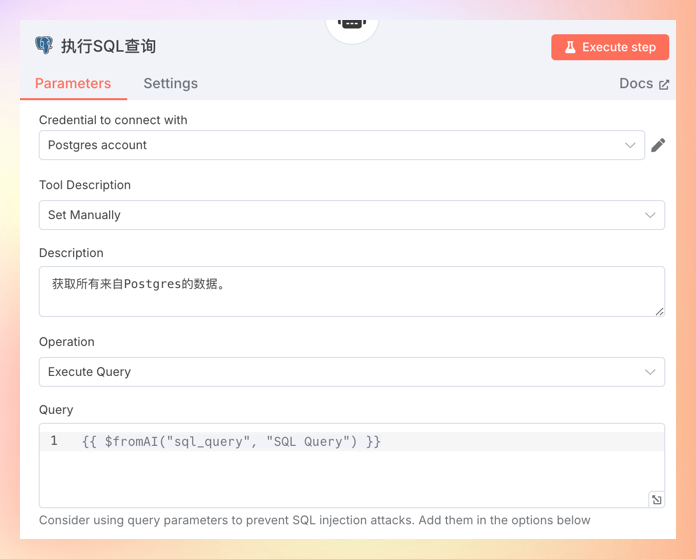Click the Tool Description label
Image resolution: width=696 pixels, height=559 pixels.
tap(85, 185)
